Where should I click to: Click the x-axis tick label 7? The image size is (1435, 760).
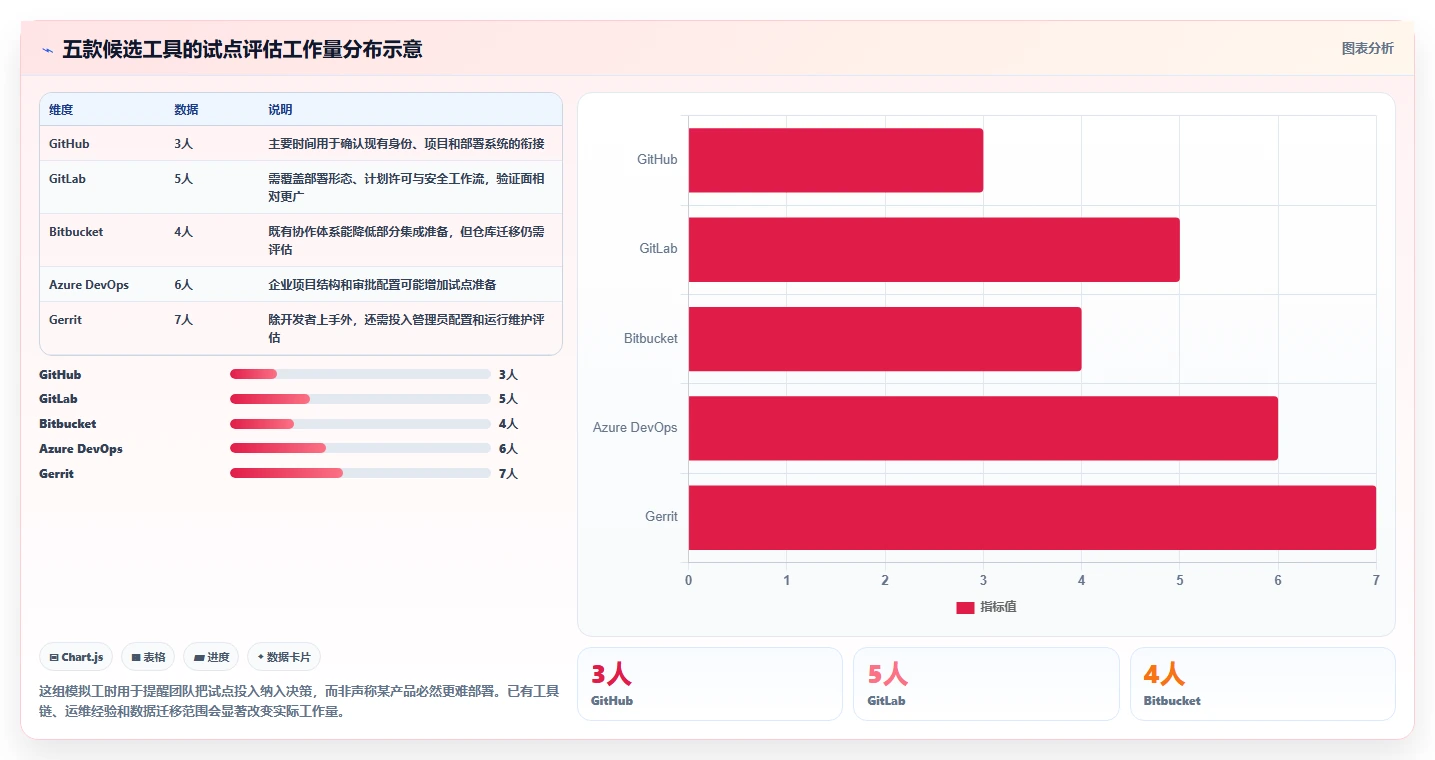point(1376,580)
